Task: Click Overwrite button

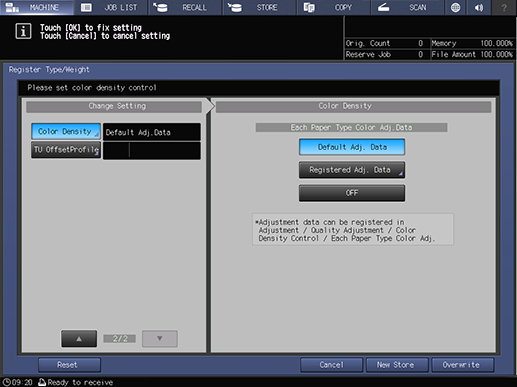Action: pos(463,365)
